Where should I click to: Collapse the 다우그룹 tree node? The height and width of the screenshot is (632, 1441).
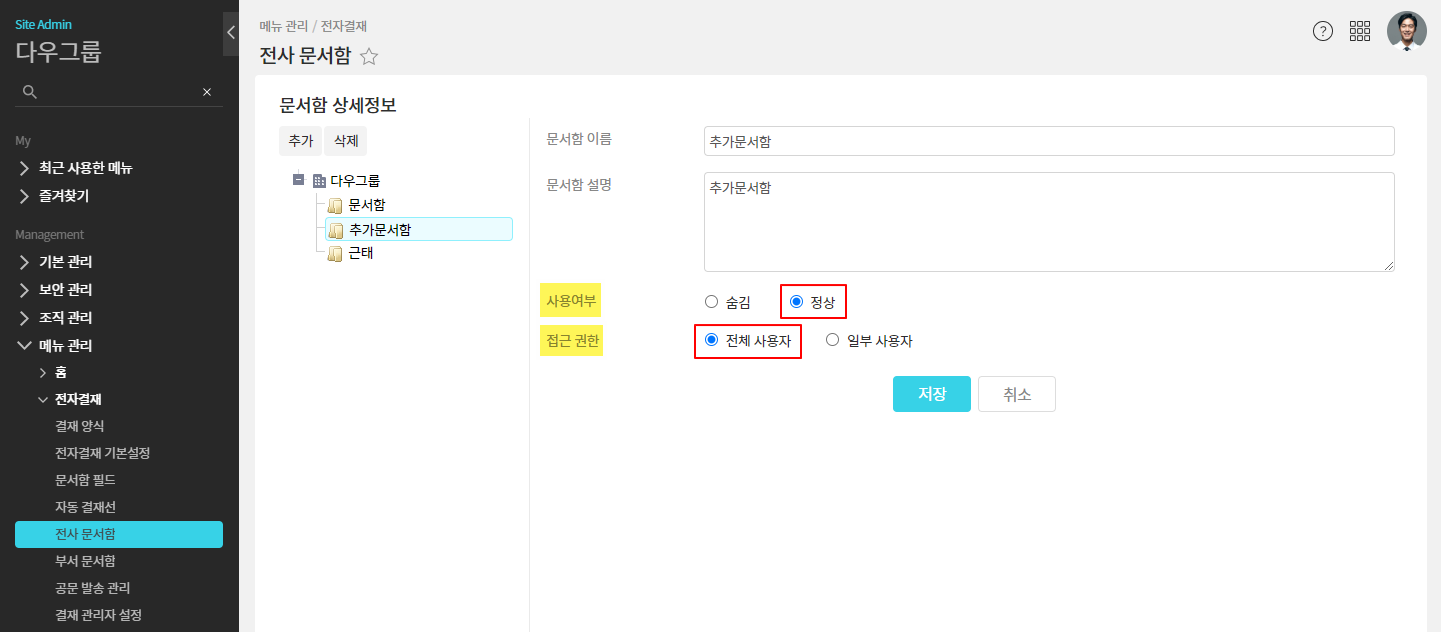[298, 181]
